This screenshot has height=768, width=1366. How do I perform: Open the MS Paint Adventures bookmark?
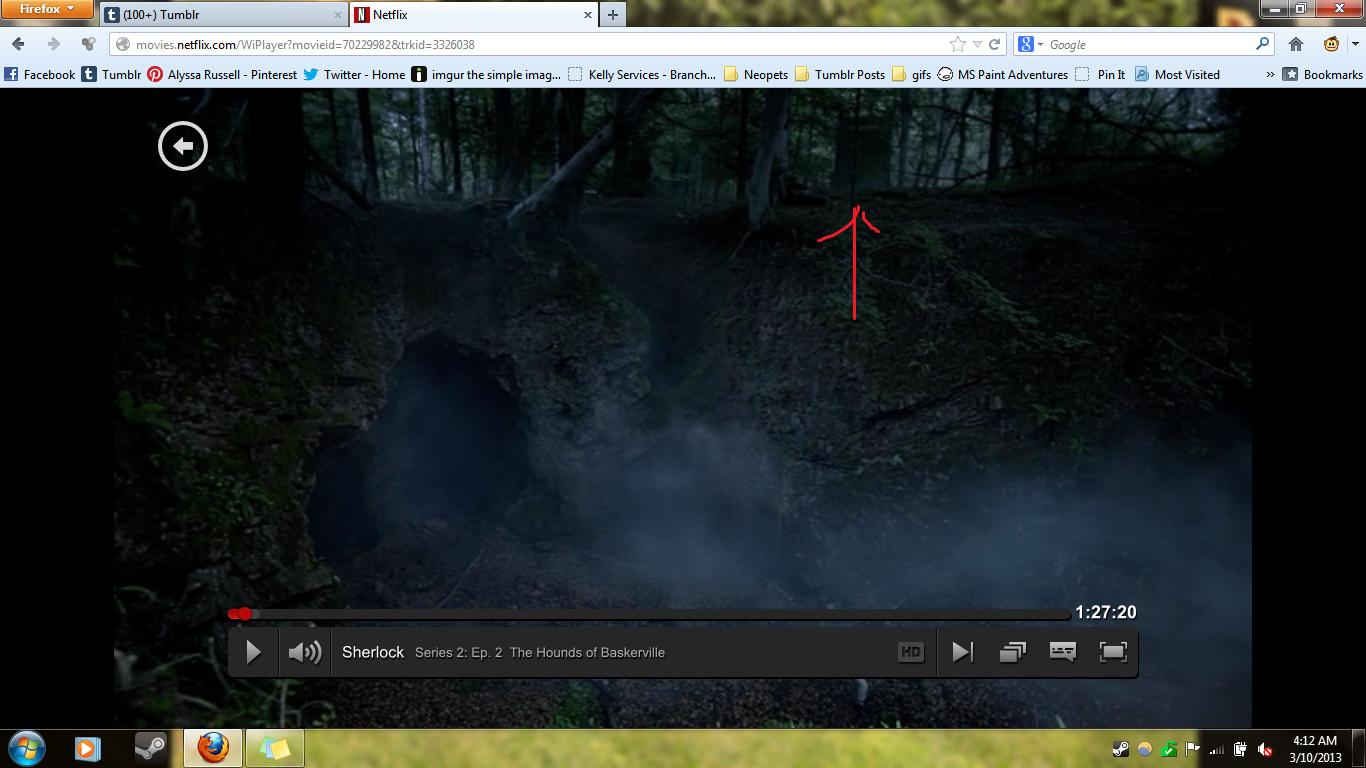click(1003, 74)
